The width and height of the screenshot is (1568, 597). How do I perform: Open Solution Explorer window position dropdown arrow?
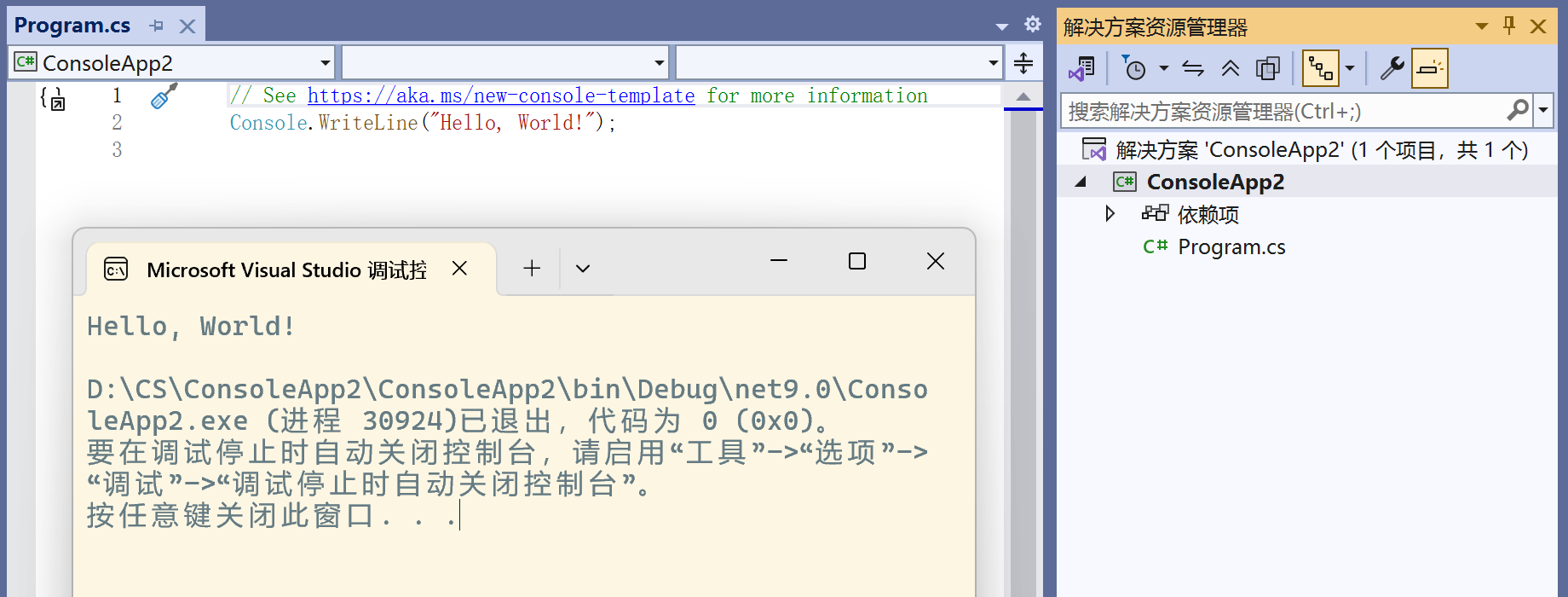tap(1482, 26)
